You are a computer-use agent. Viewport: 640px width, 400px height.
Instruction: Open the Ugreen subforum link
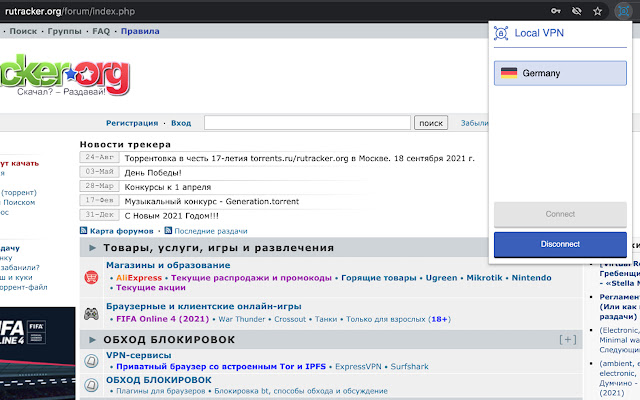pyautogui.click(x=441, y=278)
